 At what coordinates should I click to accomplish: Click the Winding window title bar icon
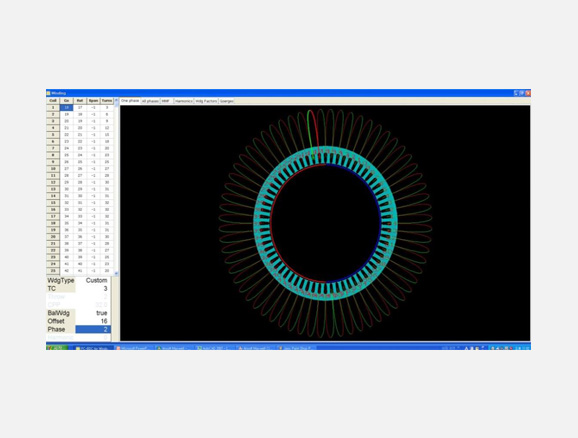(x=49, y=93)
